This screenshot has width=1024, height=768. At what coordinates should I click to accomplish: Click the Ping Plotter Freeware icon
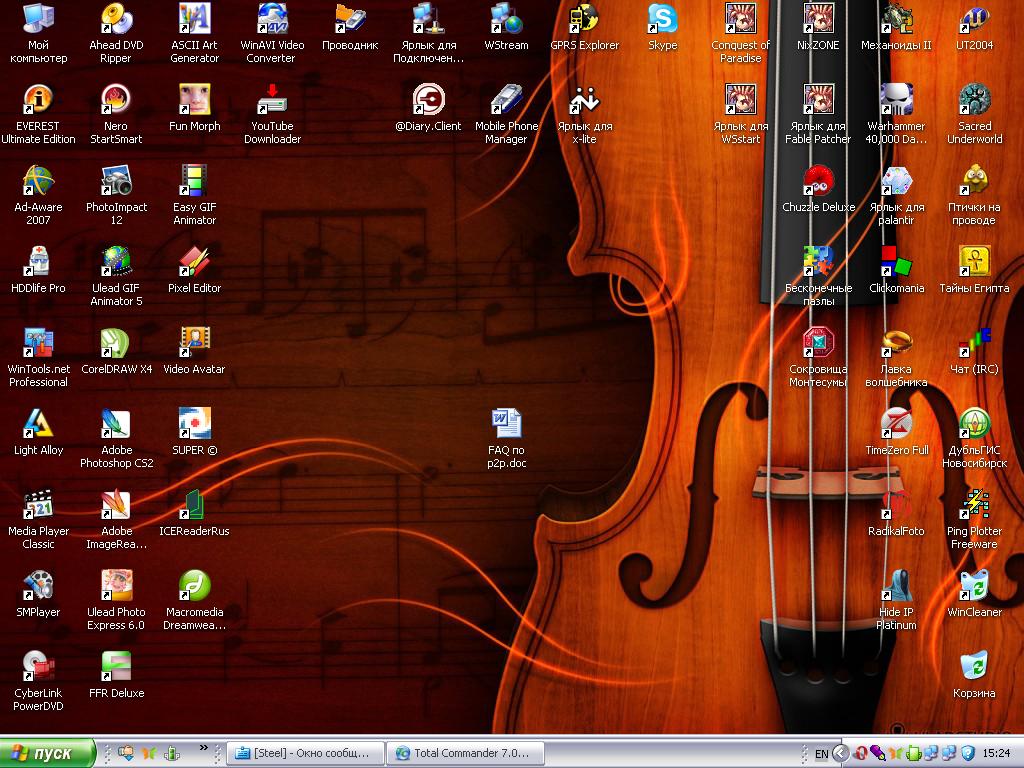click(x=974, y=505)
